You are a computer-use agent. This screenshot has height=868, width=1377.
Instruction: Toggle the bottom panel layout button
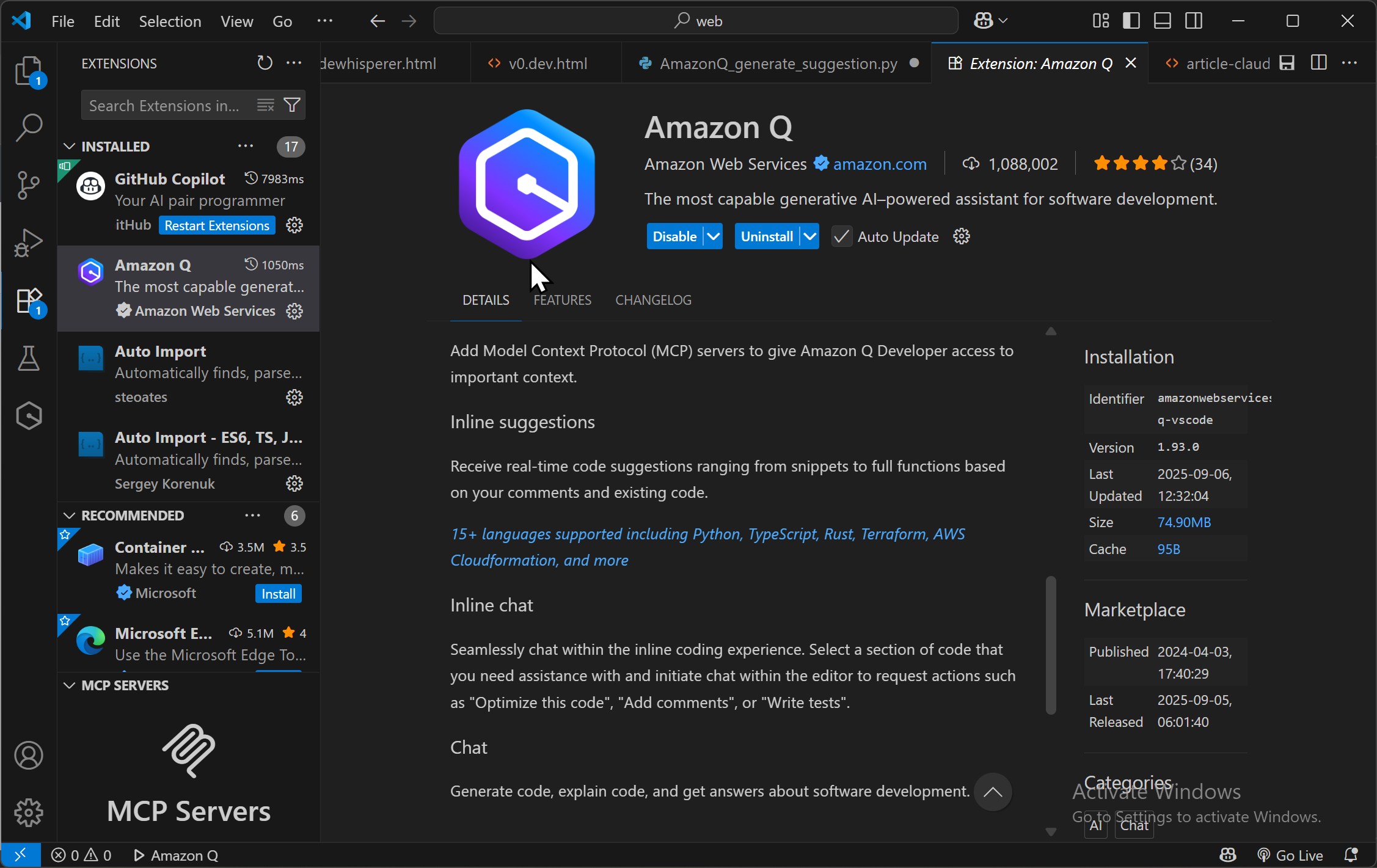coord(1162,21)
